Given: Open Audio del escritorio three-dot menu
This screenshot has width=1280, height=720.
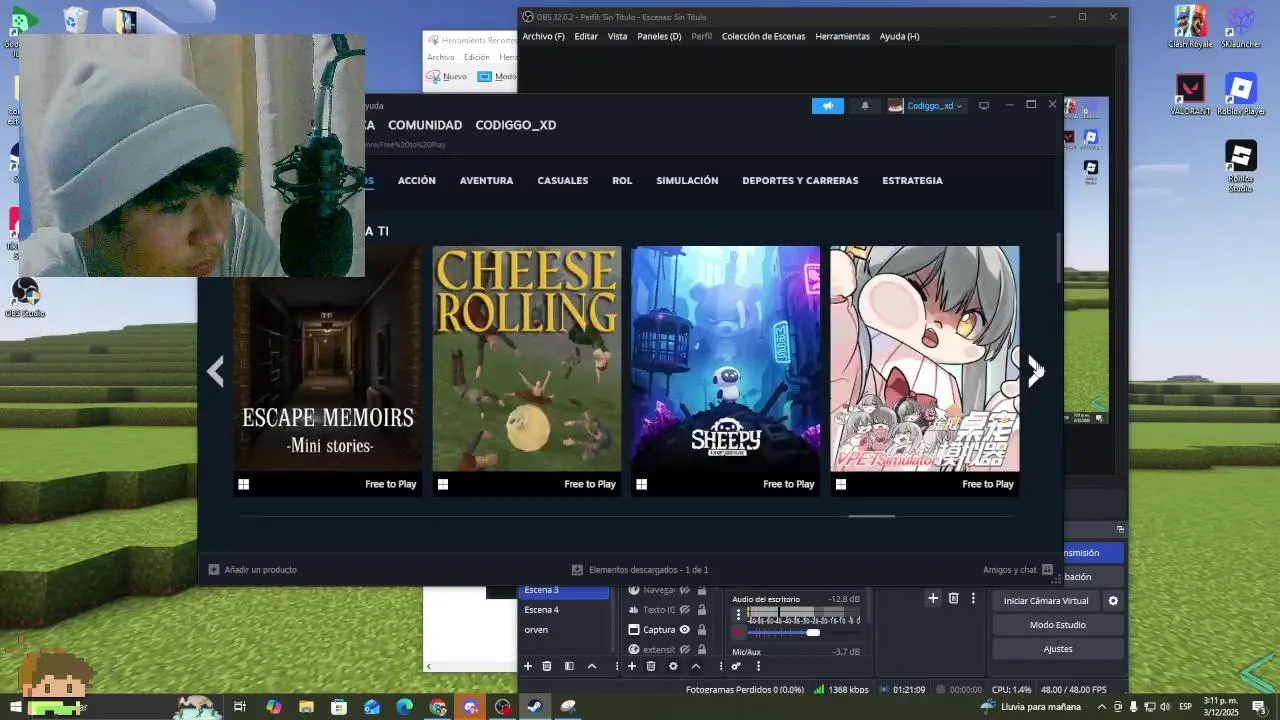Looking at the screenshot, I should tap(738, 614).
